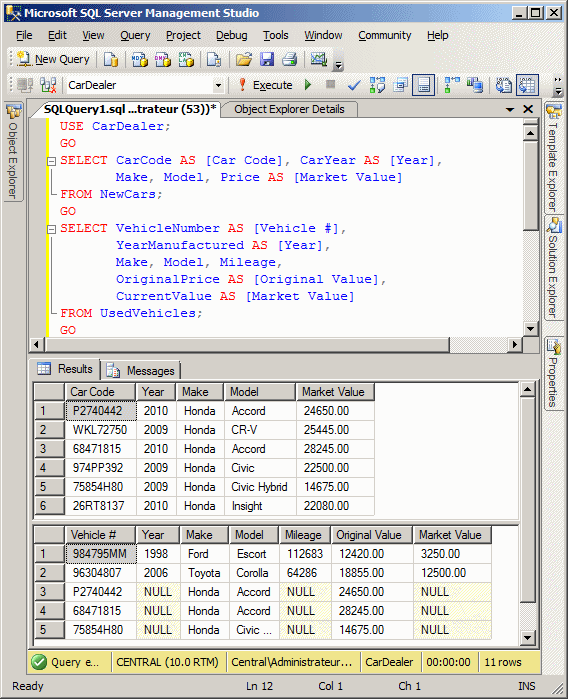
Task: Select the Toyota make cell
Action: (205, 573)
